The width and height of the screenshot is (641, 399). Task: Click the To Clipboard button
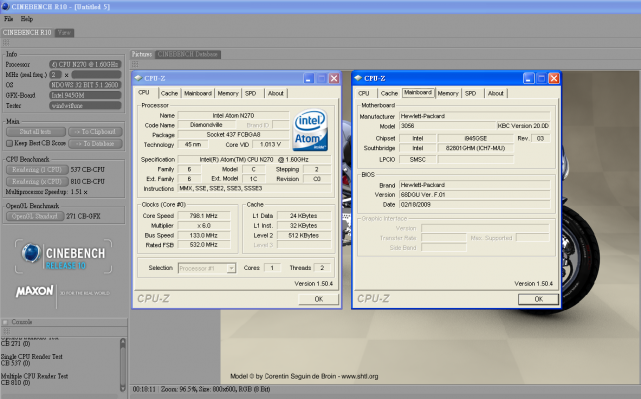[95, 132]
